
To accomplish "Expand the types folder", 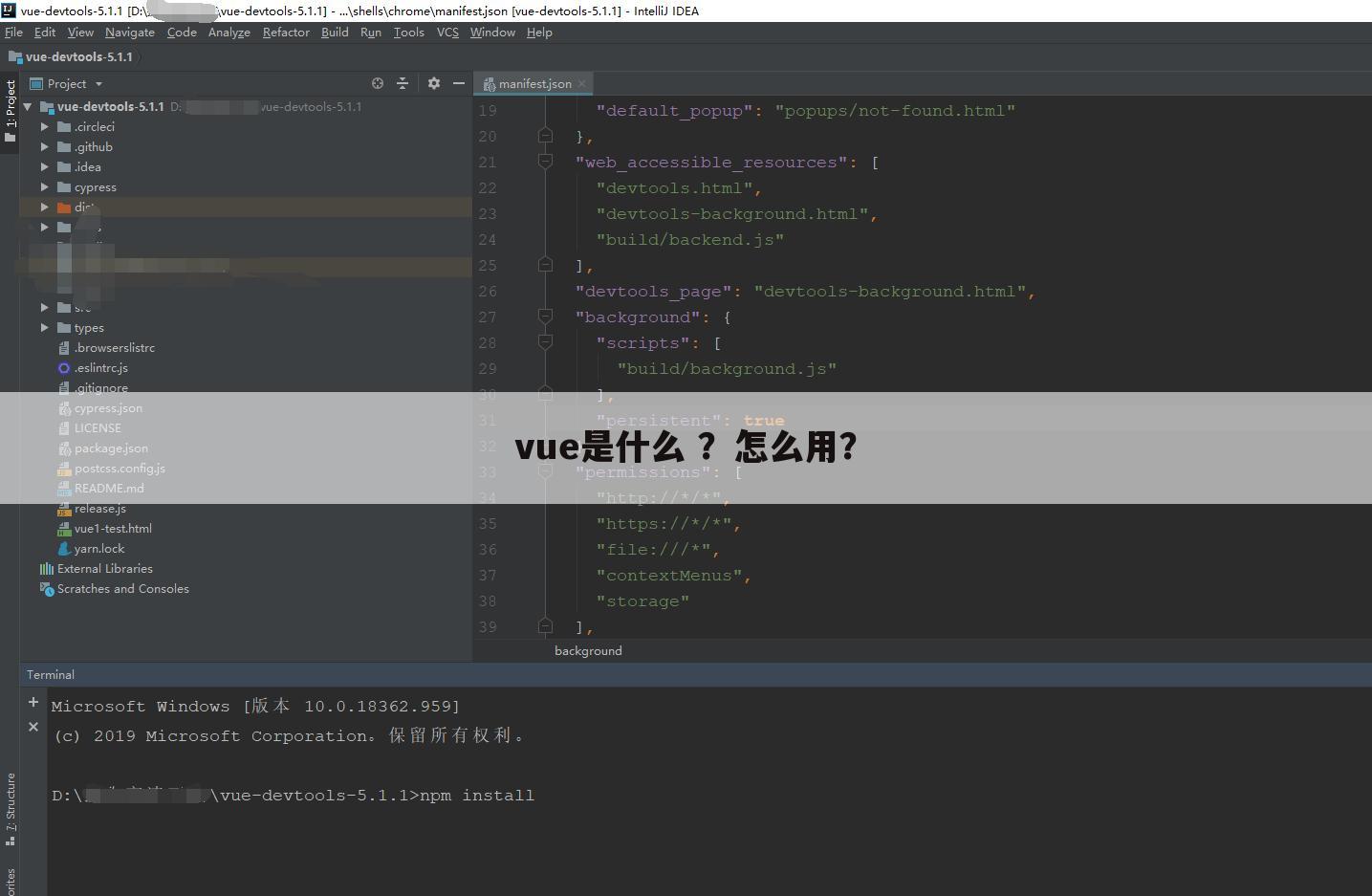I will point(44,327).
